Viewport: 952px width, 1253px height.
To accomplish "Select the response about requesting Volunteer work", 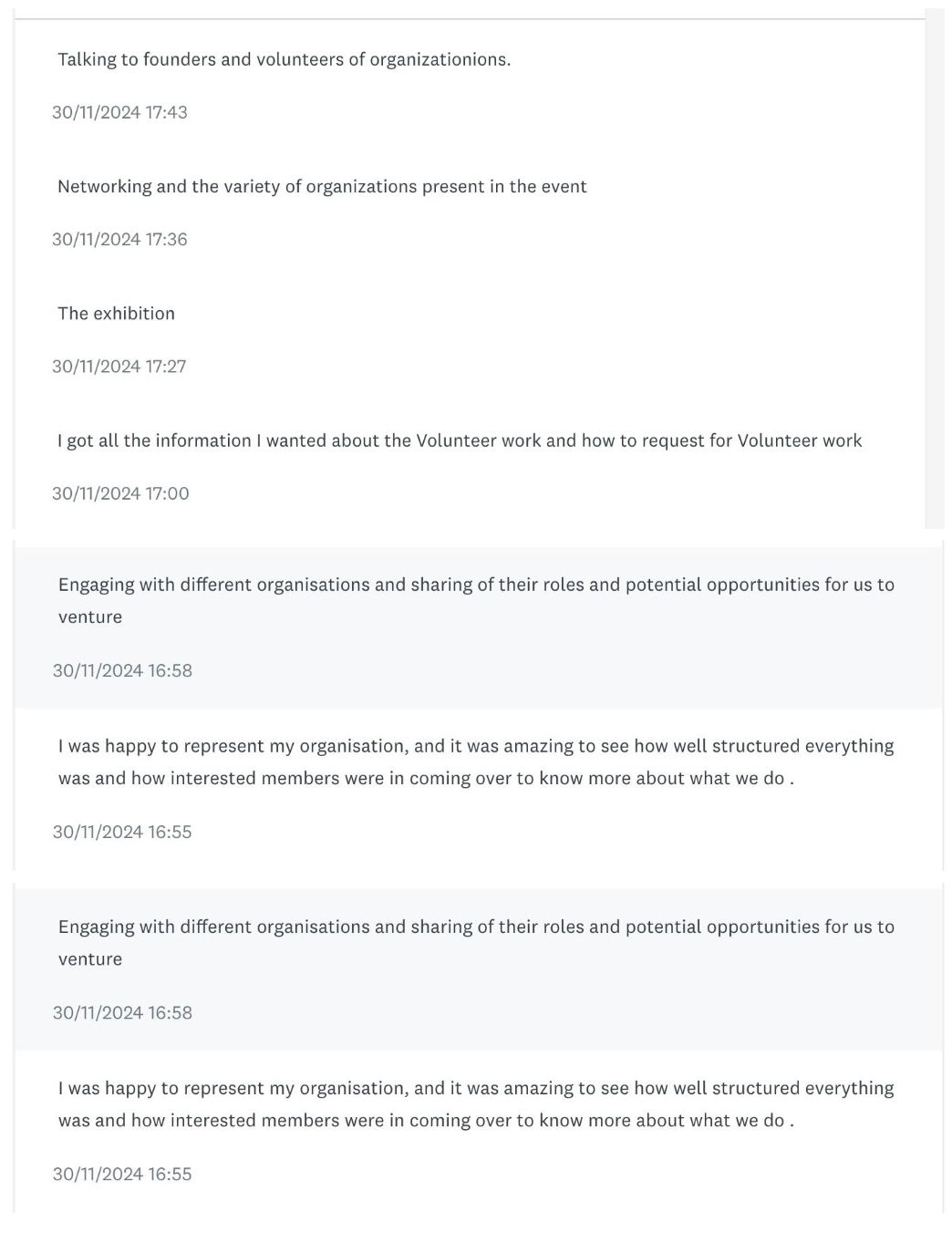I will click(x=459, y=440).
